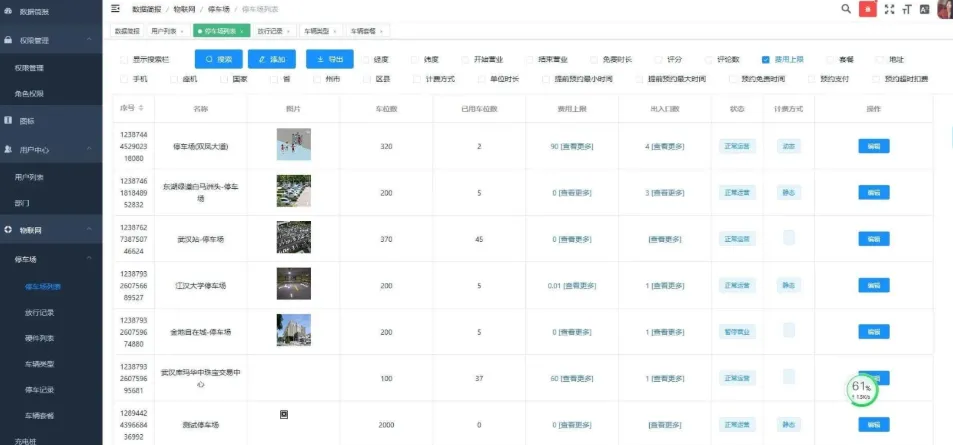Open photo thumbnail of 武汉站-停车场

(x=293, y=239)
